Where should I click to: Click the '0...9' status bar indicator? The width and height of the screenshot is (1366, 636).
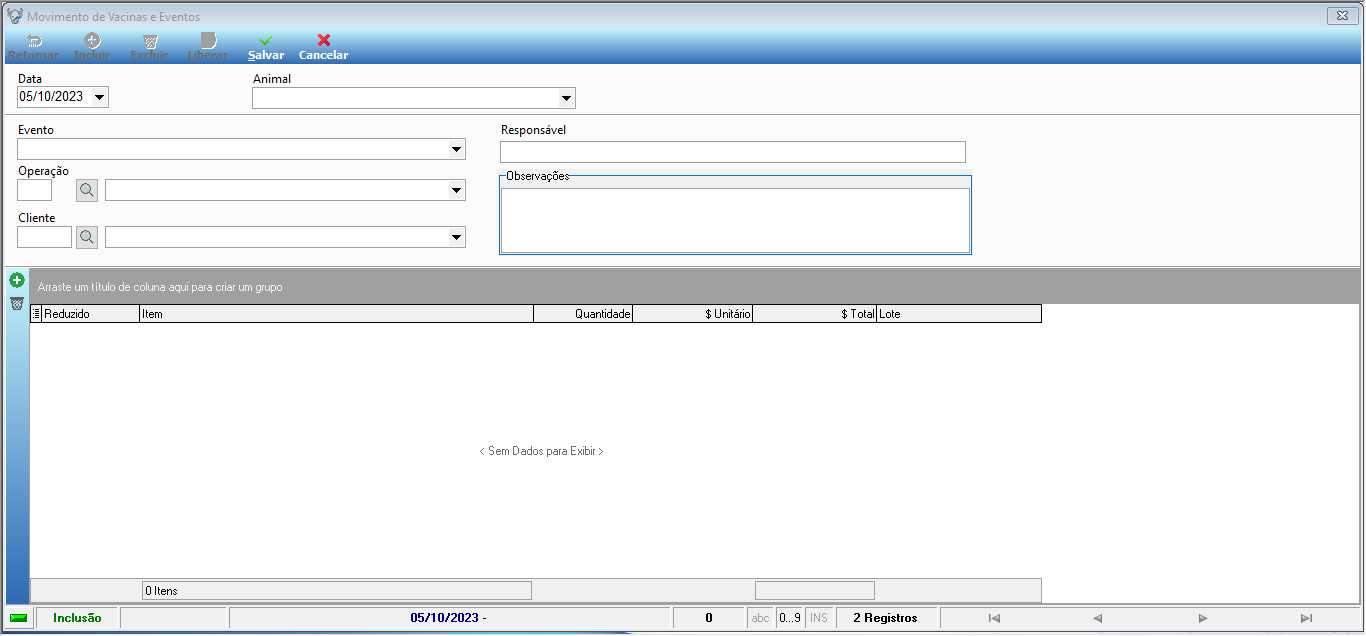[x=790, y=618]
